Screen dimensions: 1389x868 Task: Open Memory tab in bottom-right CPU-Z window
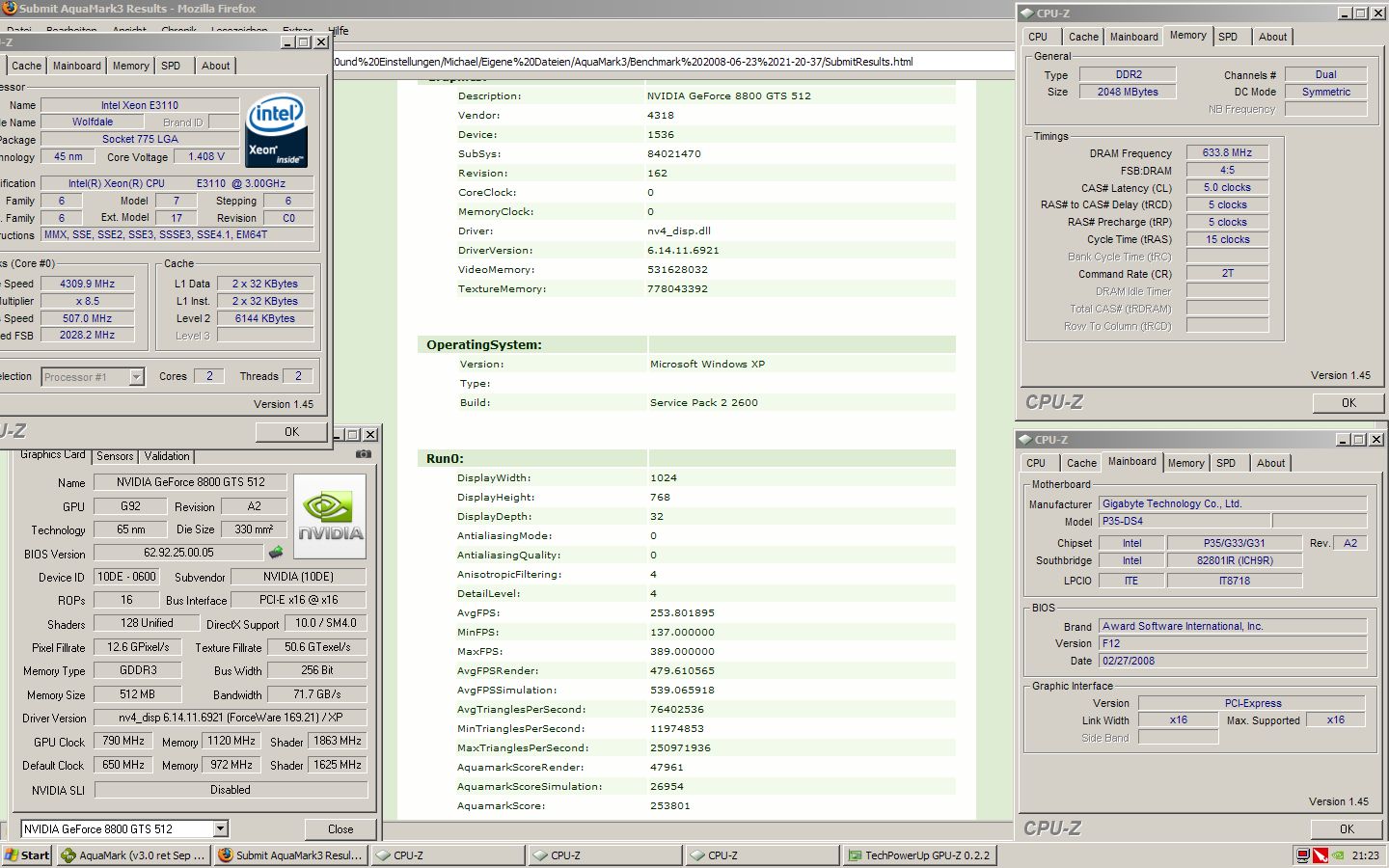(1185, 463)
